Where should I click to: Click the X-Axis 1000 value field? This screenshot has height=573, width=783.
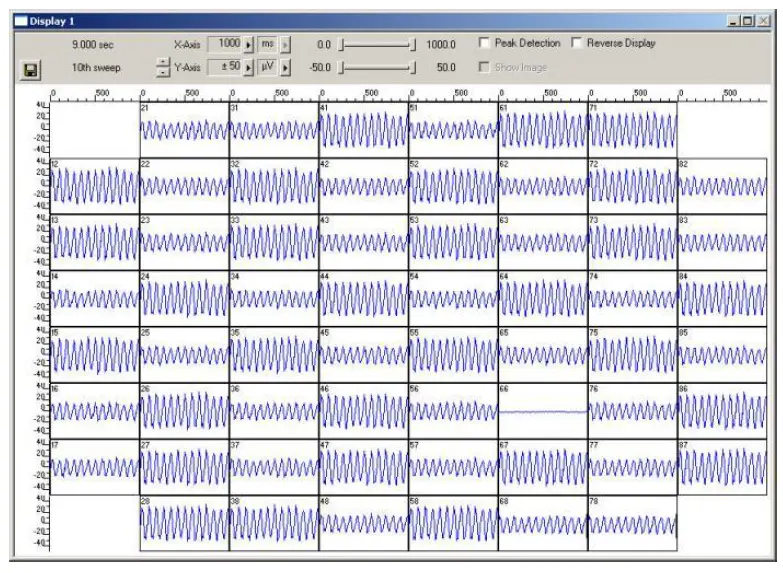click(225, 44)
